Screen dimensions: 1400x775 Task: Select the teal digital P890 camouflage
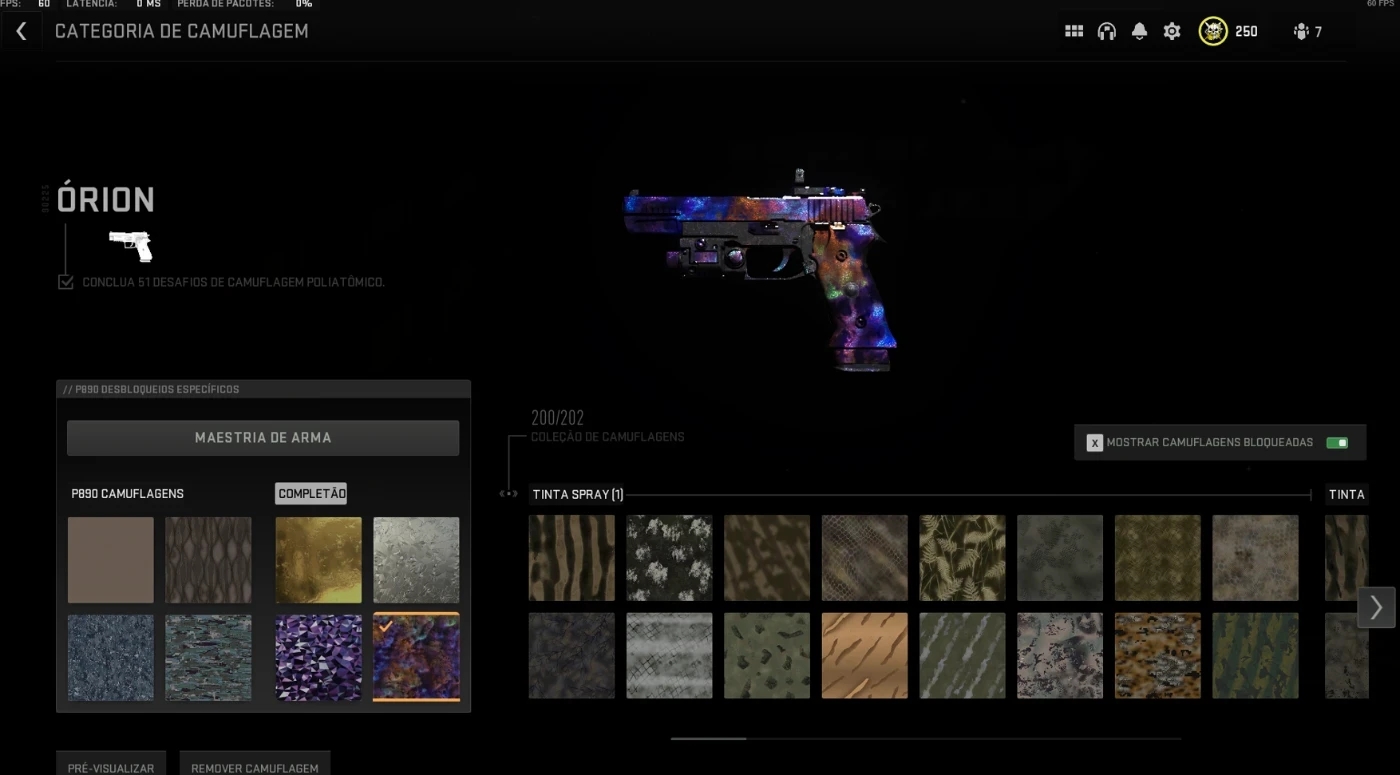[208, 657]
